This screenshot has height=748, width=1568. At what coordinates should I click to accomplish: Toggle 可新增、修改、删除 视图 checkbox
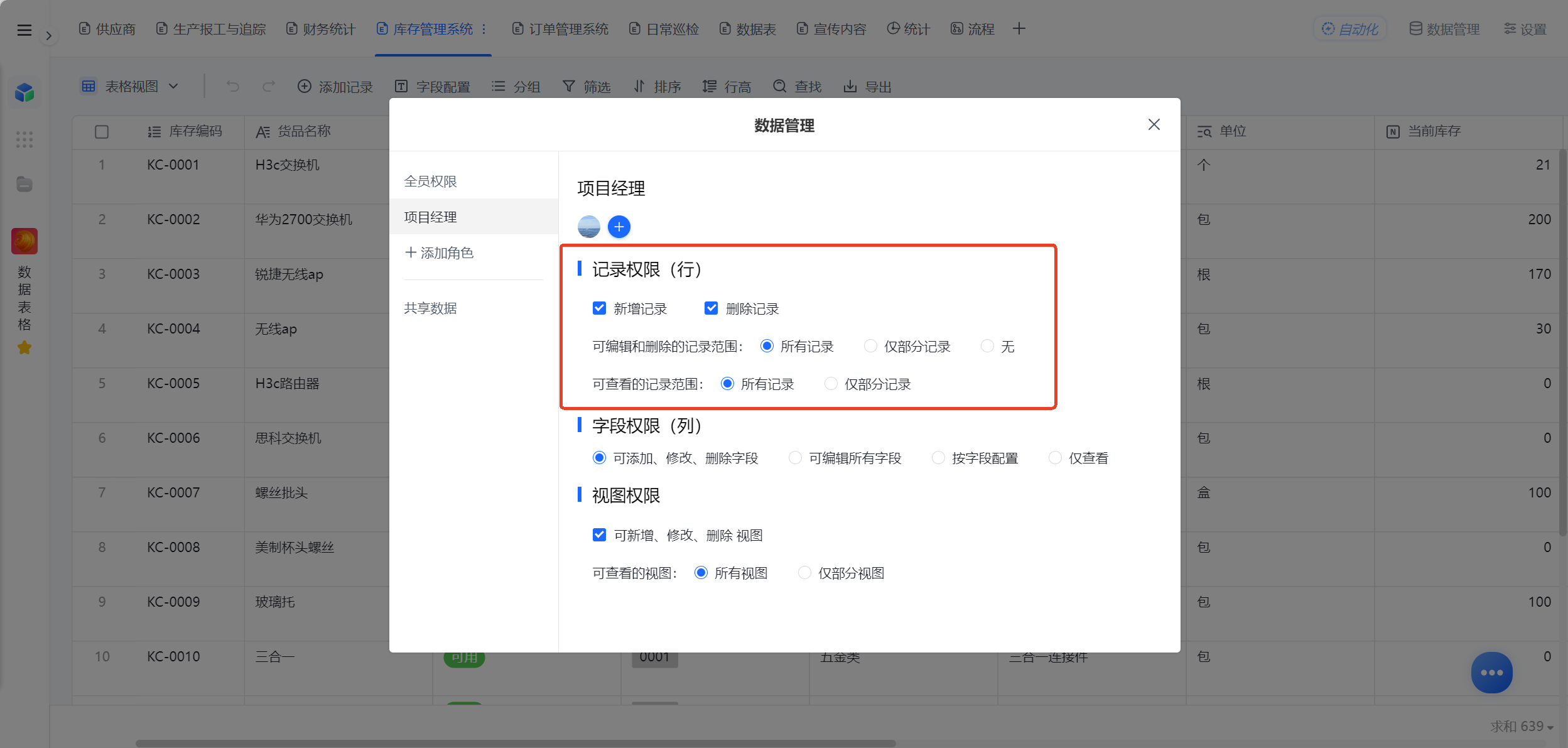point(599,535)
